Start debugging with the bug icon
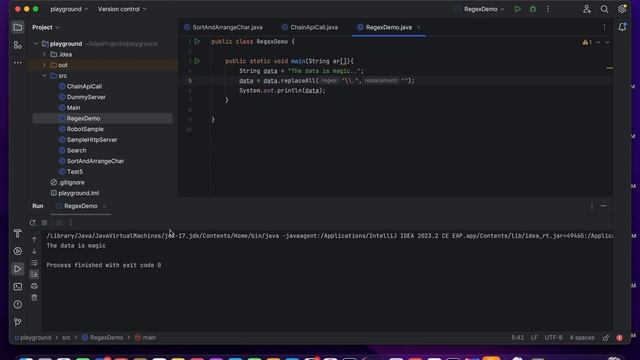This screenshot has width=640, height=360. 533,9
